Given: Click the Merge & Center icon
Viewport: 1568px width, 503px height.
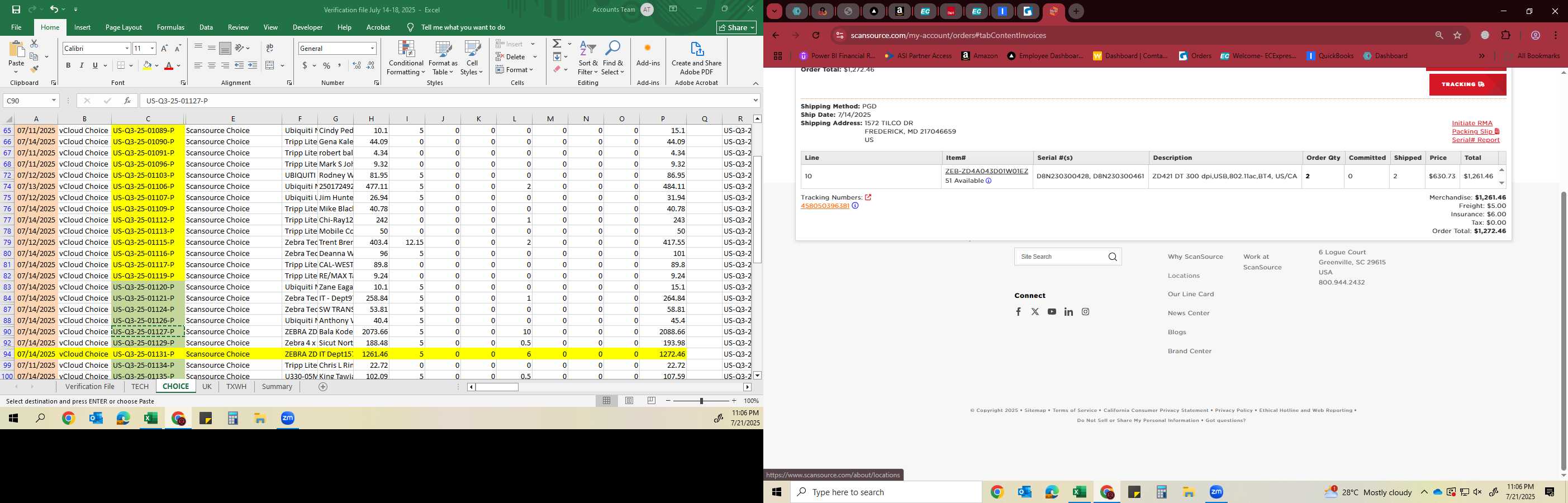Looking at the screenshot, I should coord(270,66).
